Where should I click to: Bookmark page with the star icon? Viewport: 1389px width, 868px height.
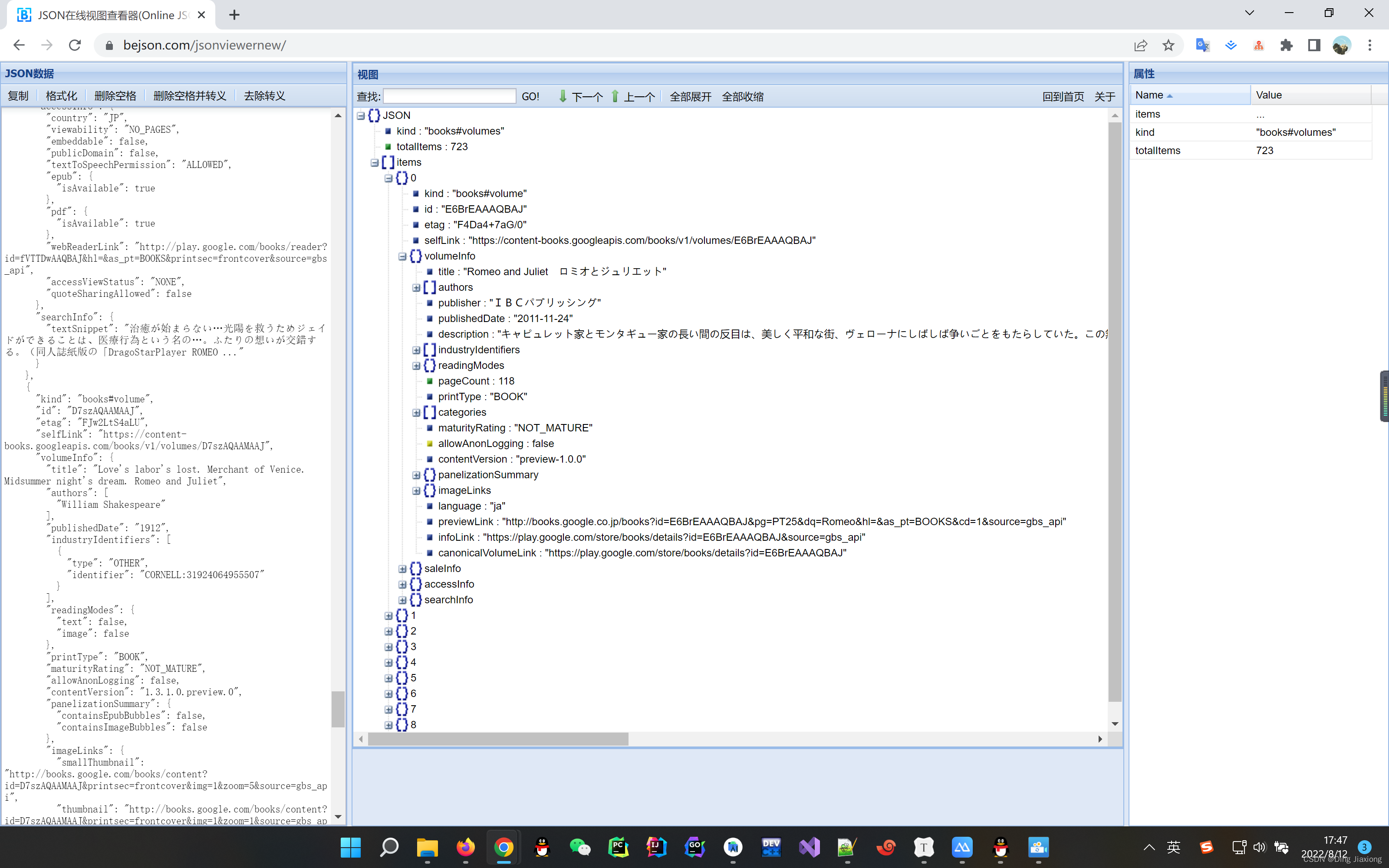click(1168, 45)
